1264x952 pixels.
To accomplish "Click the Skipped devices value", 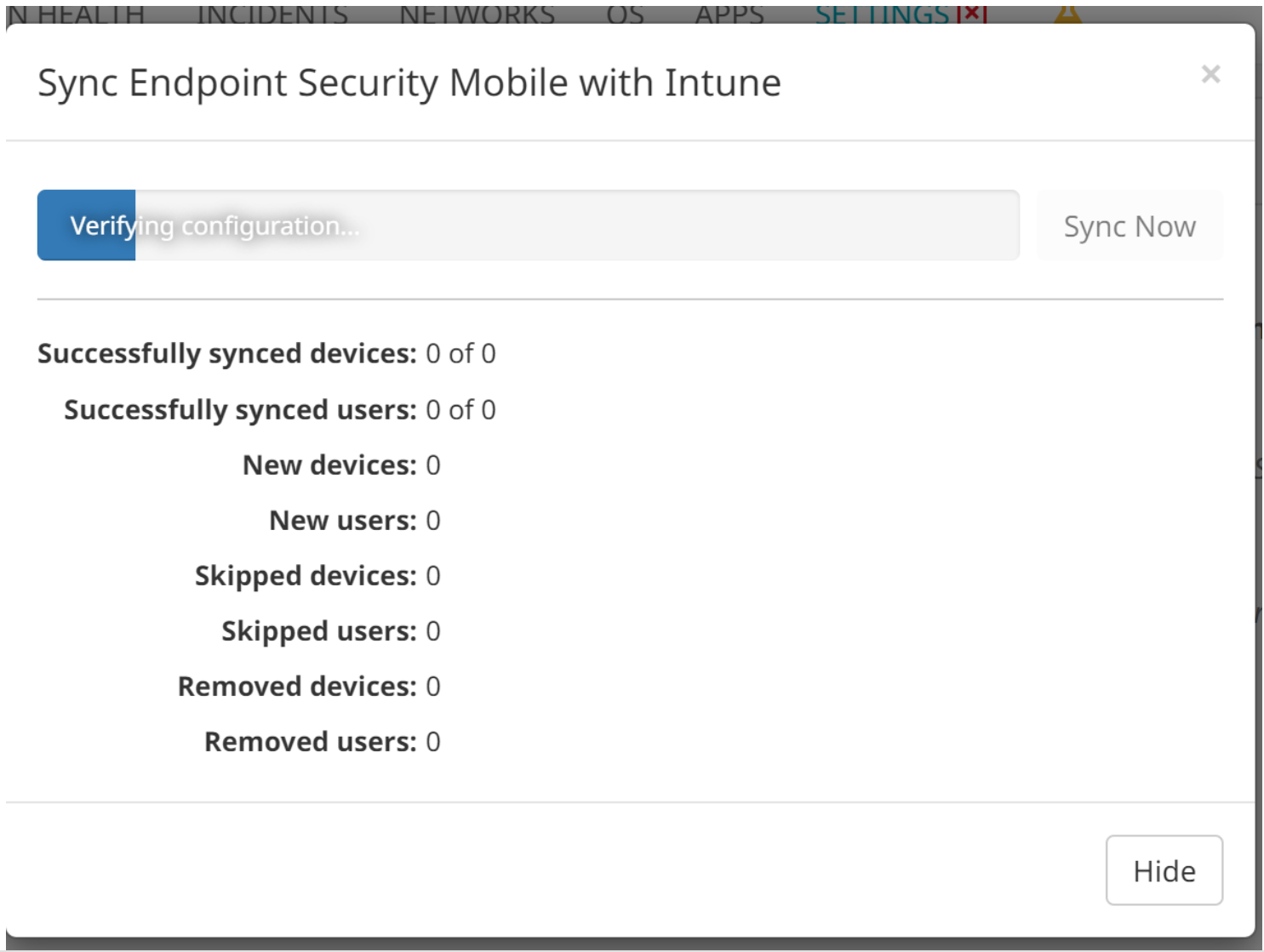I will click(x=433, y=576).
